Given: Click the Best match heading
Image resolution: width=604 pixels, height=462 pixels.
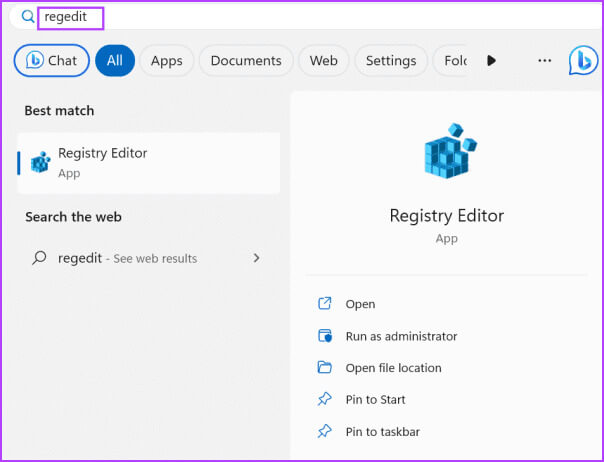Looking at the screenshot, I should [x=59, y=111].
